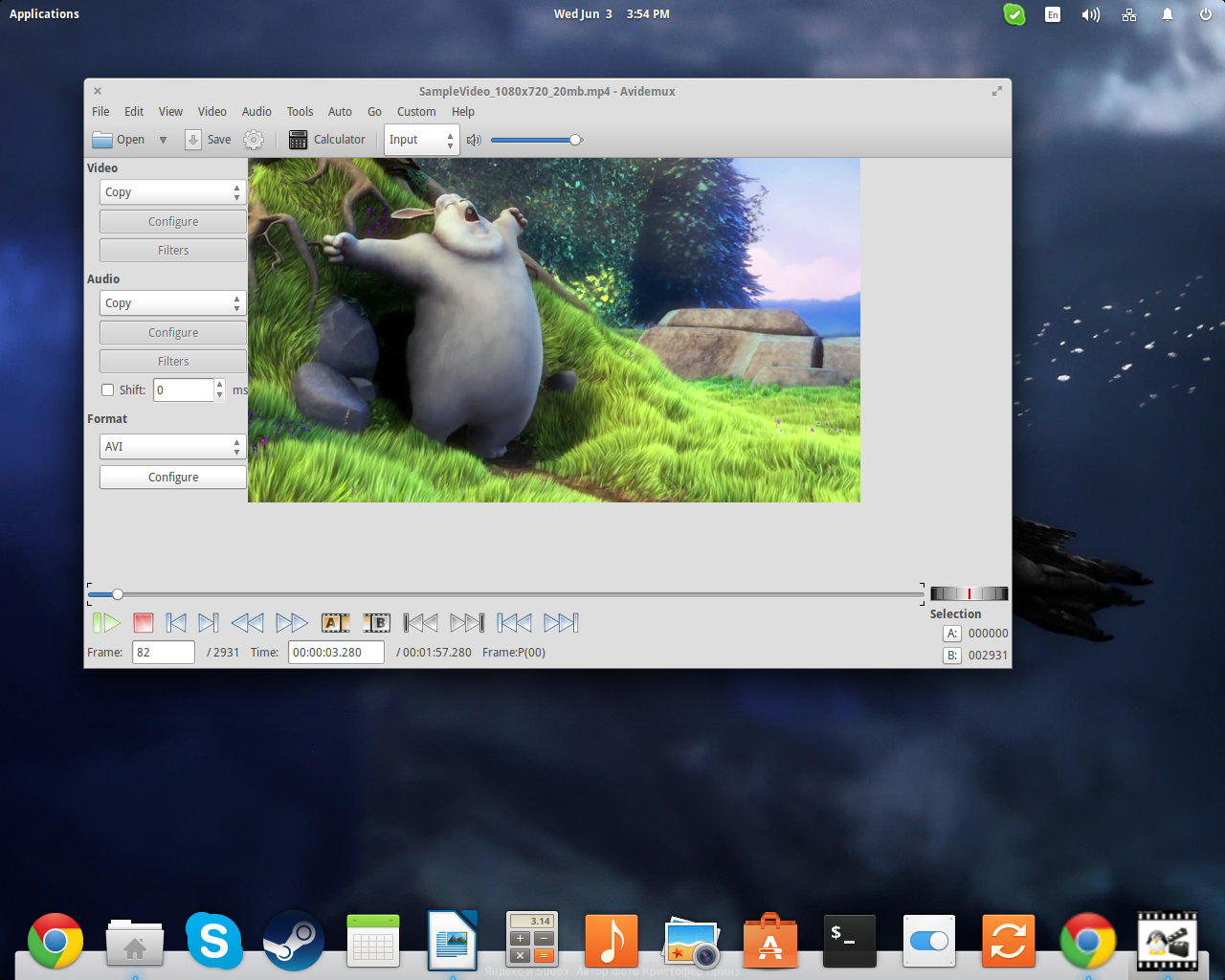This screenshot has height=980, width=1225.
Task: Click Audio Configure button
Action: pyautogui.click(x=173, y=333)
